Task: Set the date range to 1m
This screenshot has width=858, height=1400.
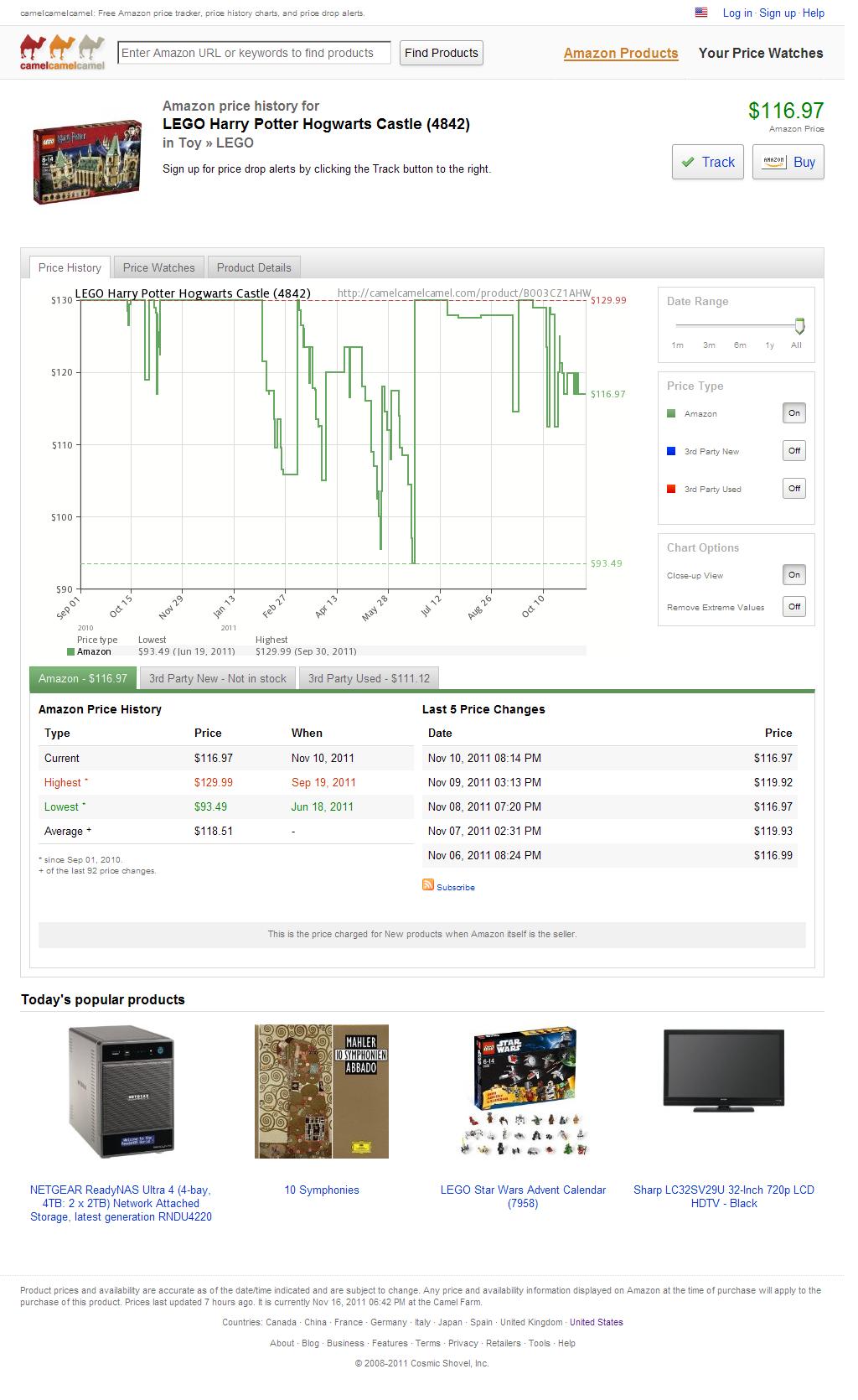Action: click(x=677, y=345)
